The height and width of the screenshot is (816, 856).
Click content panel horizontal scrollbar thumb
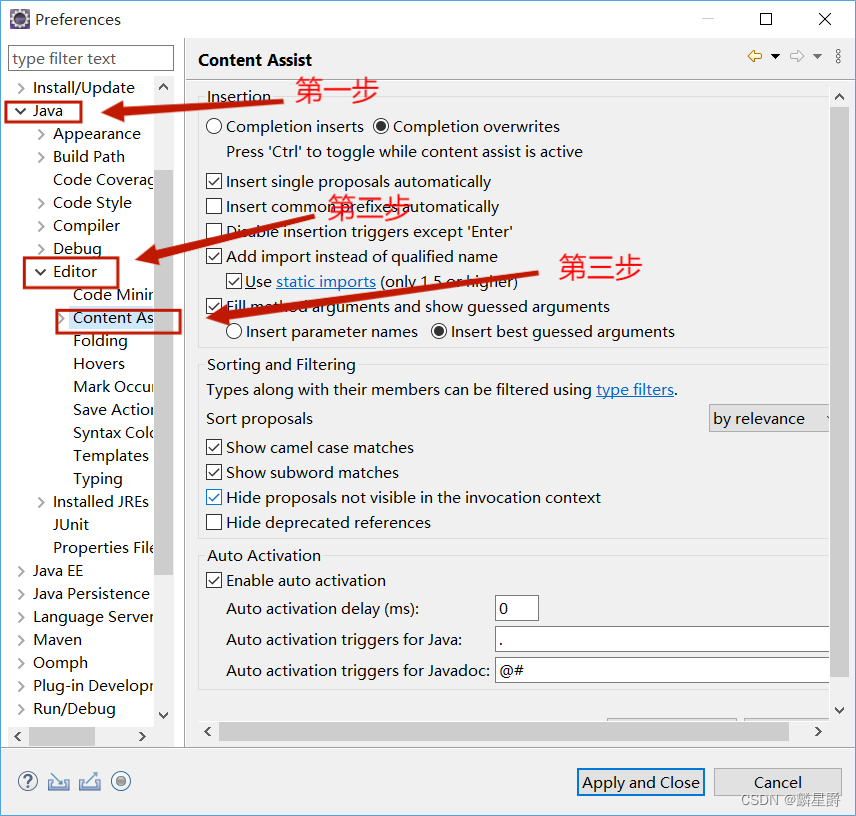coord(503,731)
